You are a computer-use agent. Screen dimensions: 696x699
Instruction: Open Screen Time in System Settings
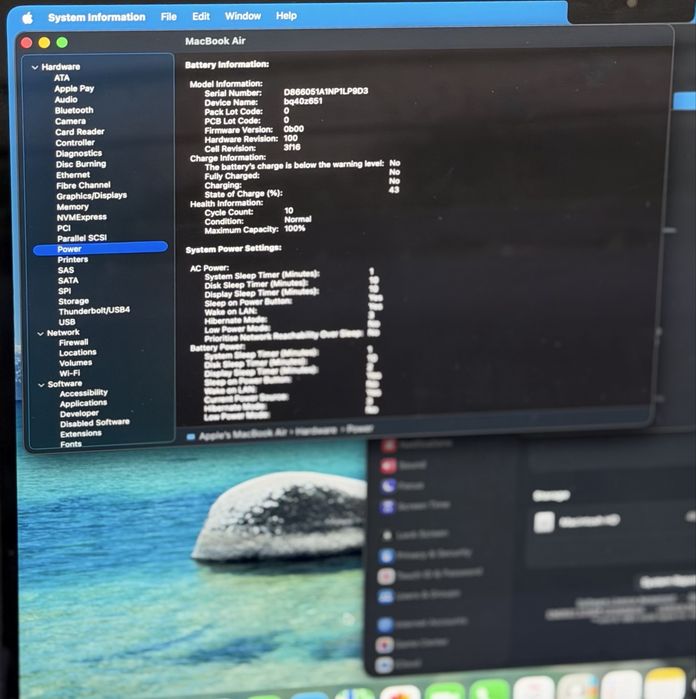click(x=415, y=506)
